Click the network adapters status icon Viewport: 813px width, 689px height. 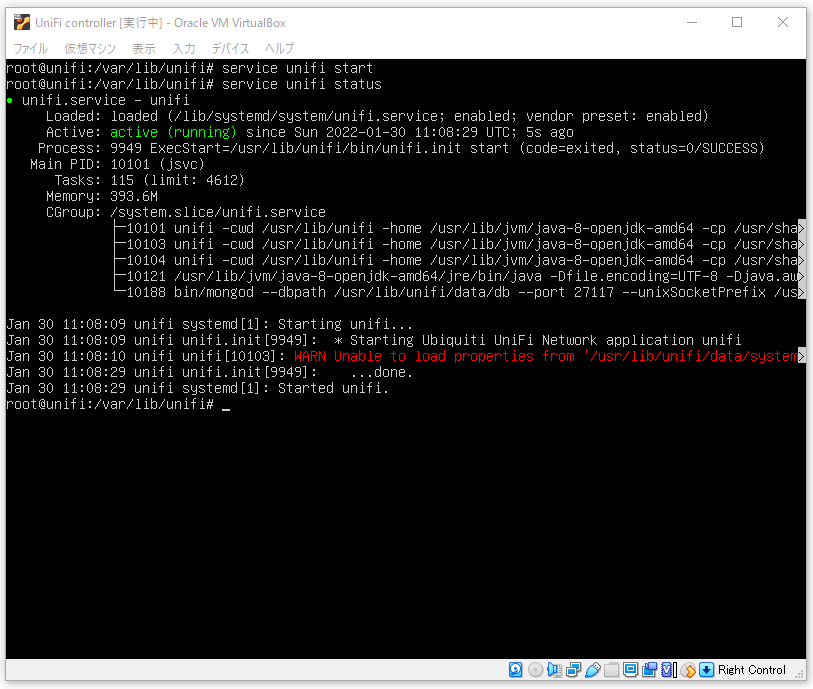click(x=573, y=670)
